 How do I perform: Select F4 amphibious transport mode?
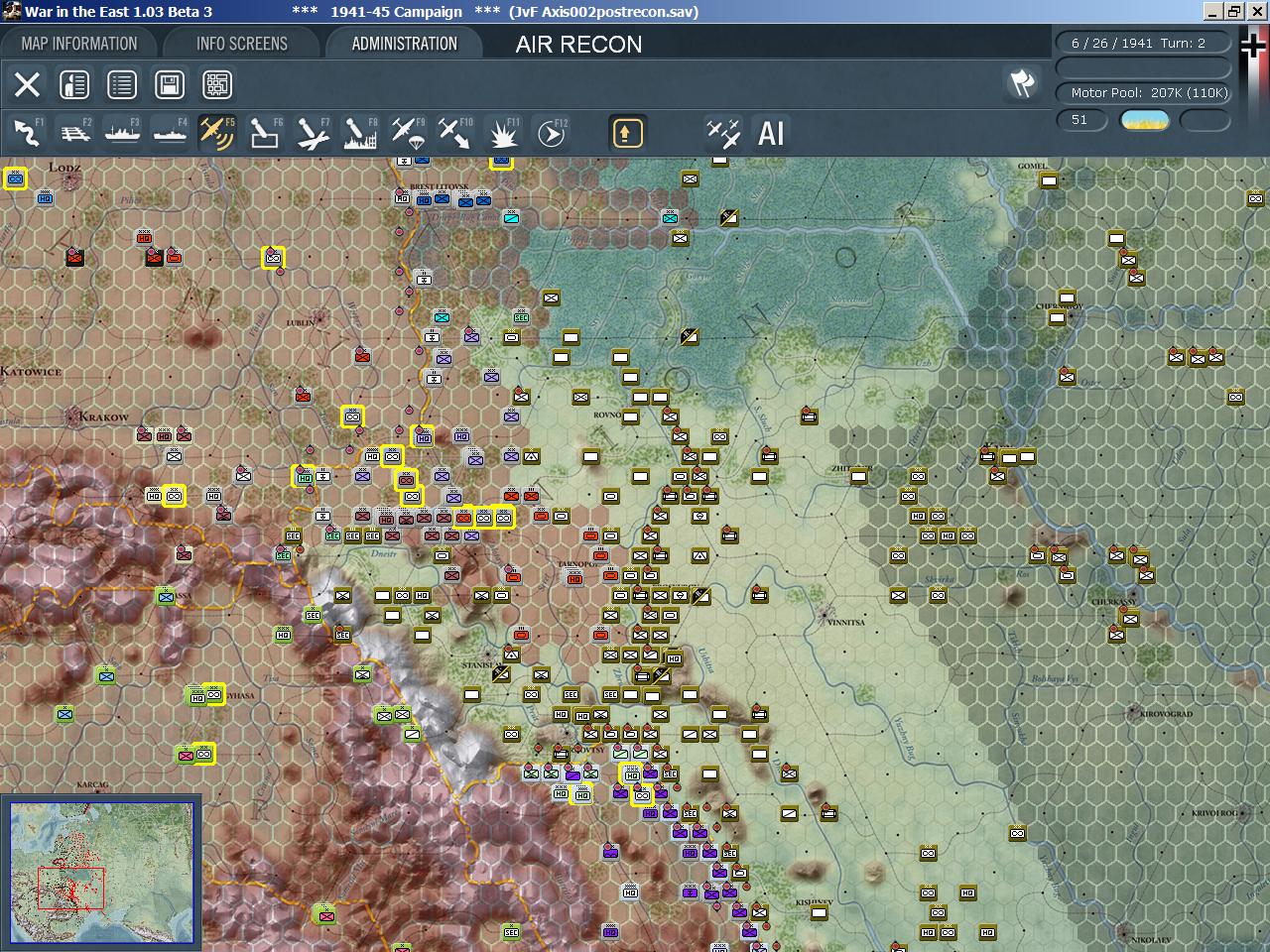[170, 133]
